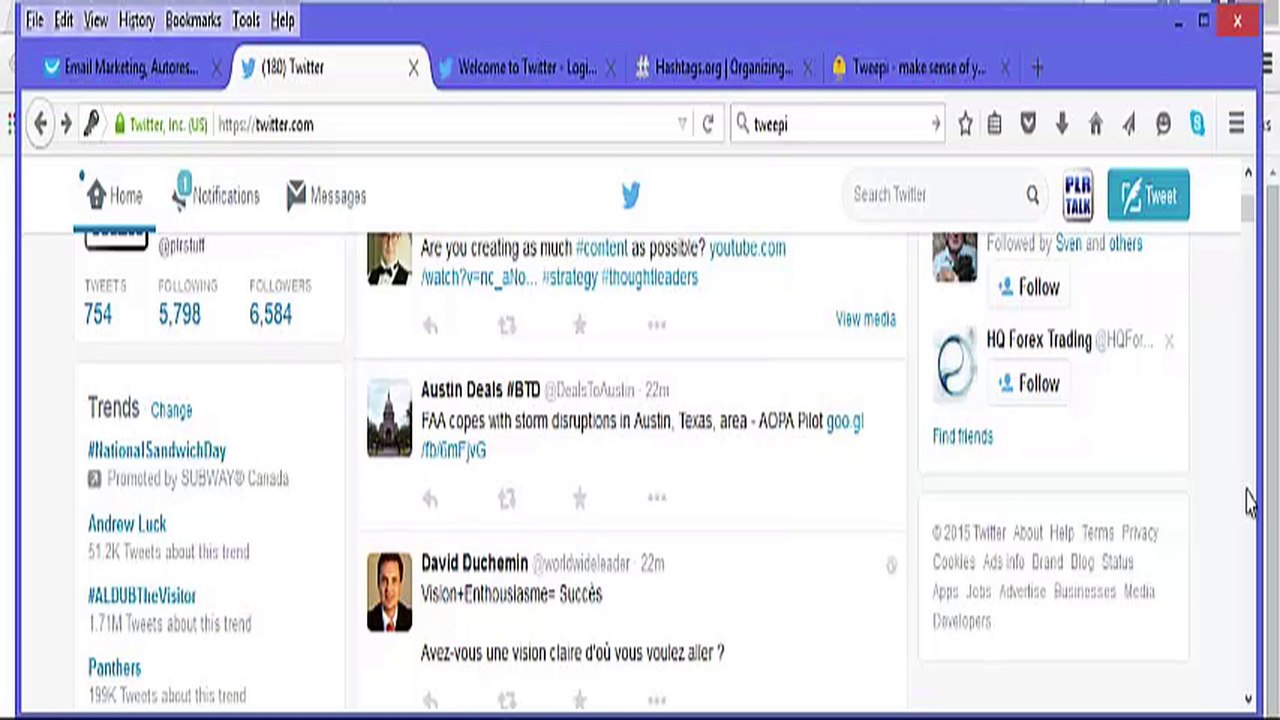The width and height of the screenshot is (1280, 720).
Task: Open the Tools menu
Action: (x=246, y=20)
